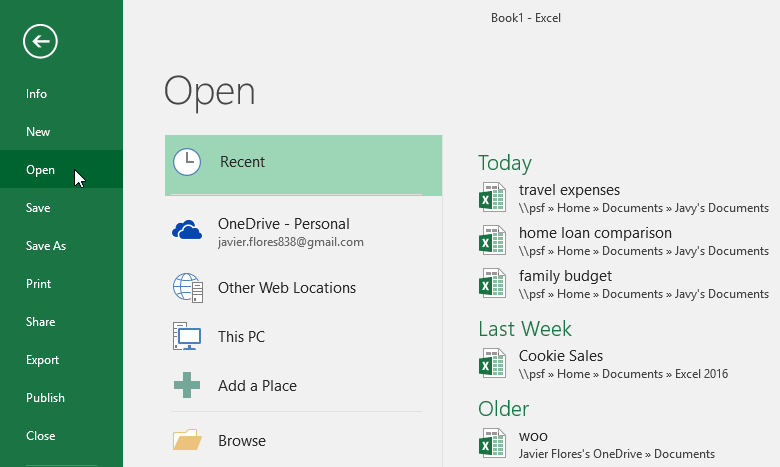
Task: Click the Browse folder icon
Action: click(x=187, y=440)
